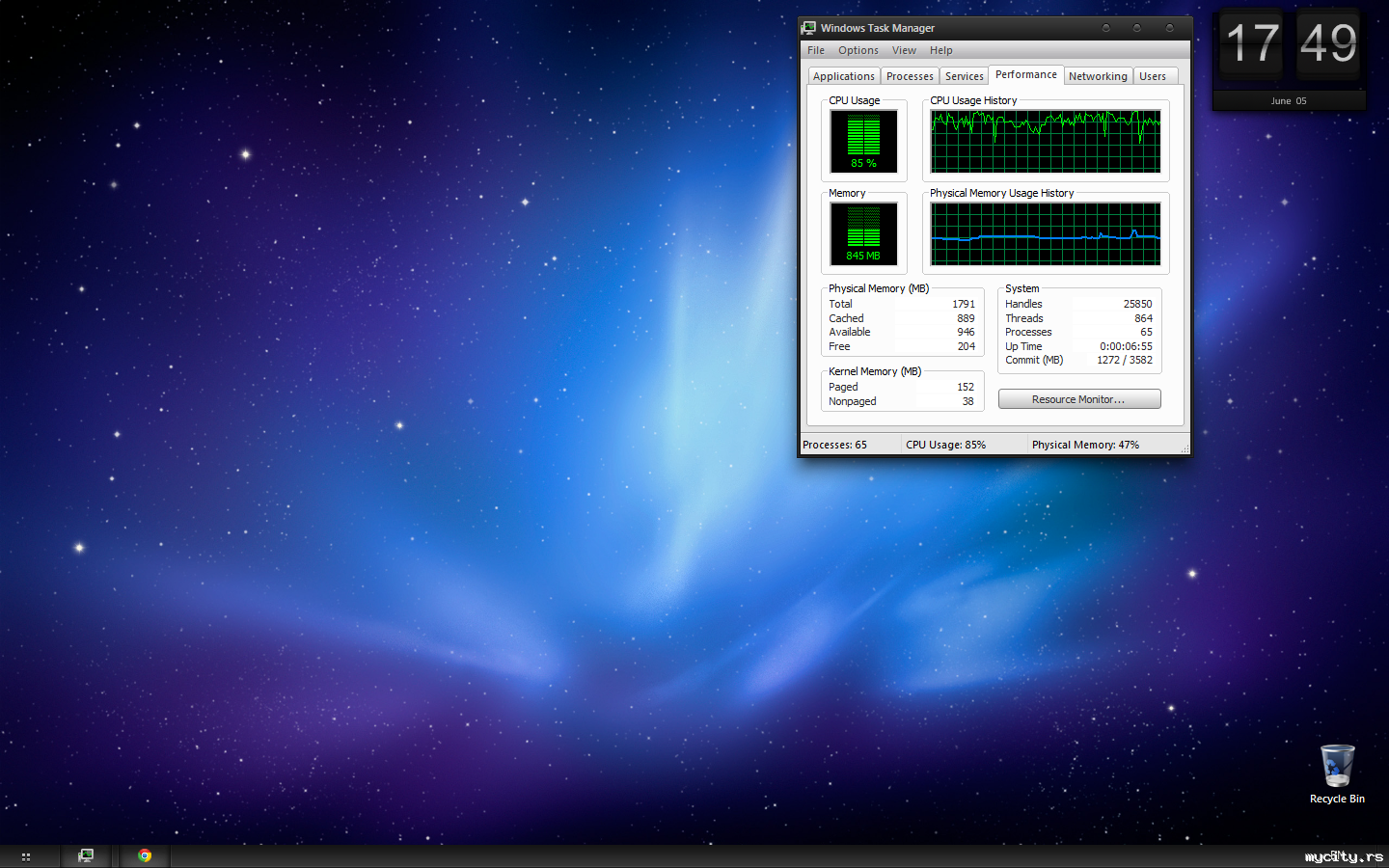
Task: Open the Users tab
Action: pos(1152,76)
